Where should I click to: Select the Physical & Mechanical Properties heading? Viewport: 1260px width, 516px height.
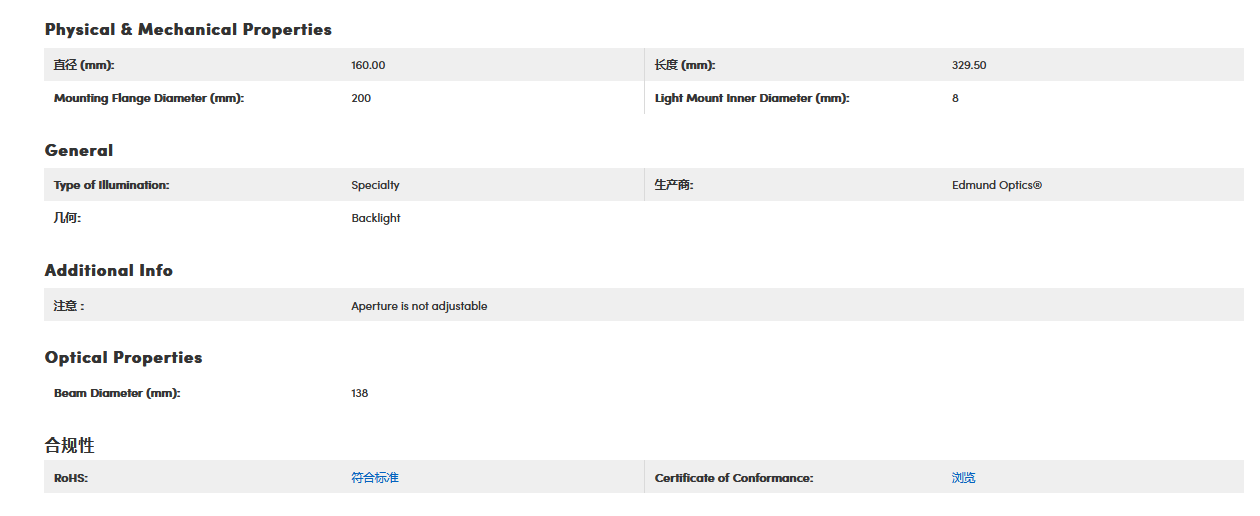click(188, 29)
